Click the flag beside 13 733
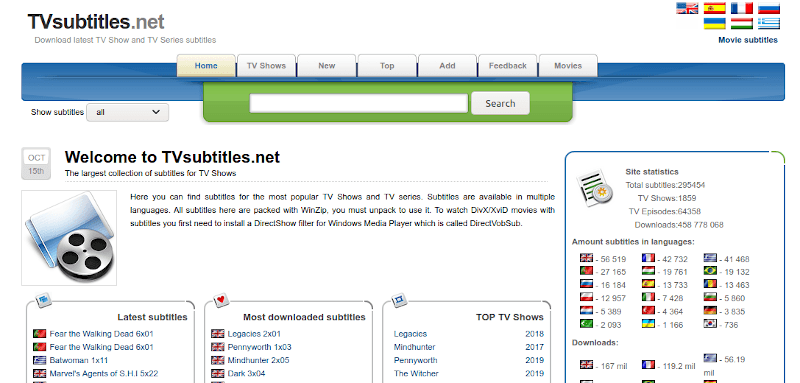This screenshot has height=383, width=800. tap(648, 284)
